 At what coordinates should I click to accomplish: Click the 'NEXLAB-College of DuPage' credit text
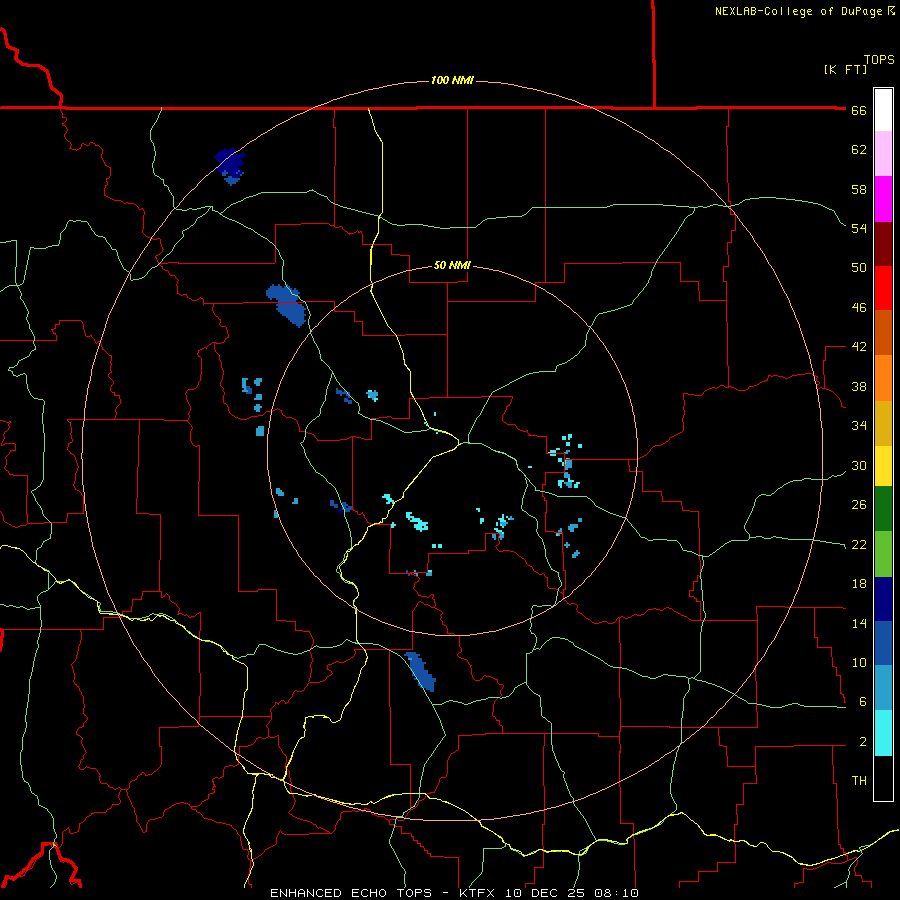click(798, 11)
